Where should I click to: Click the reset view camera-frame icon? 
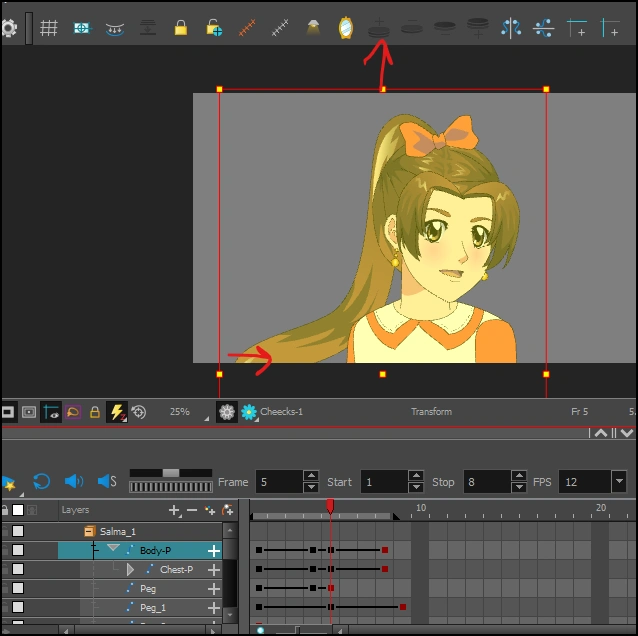pyautogui.click(x=82, y=28)
